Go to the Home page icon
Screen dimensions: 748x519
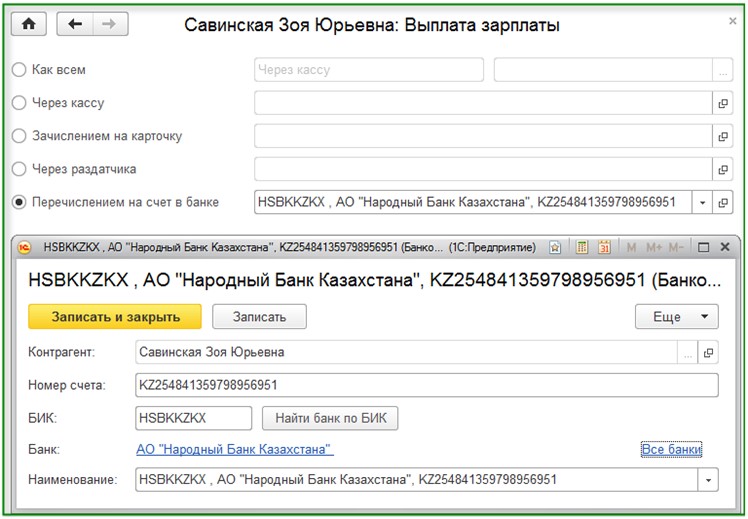pos(29,24)
